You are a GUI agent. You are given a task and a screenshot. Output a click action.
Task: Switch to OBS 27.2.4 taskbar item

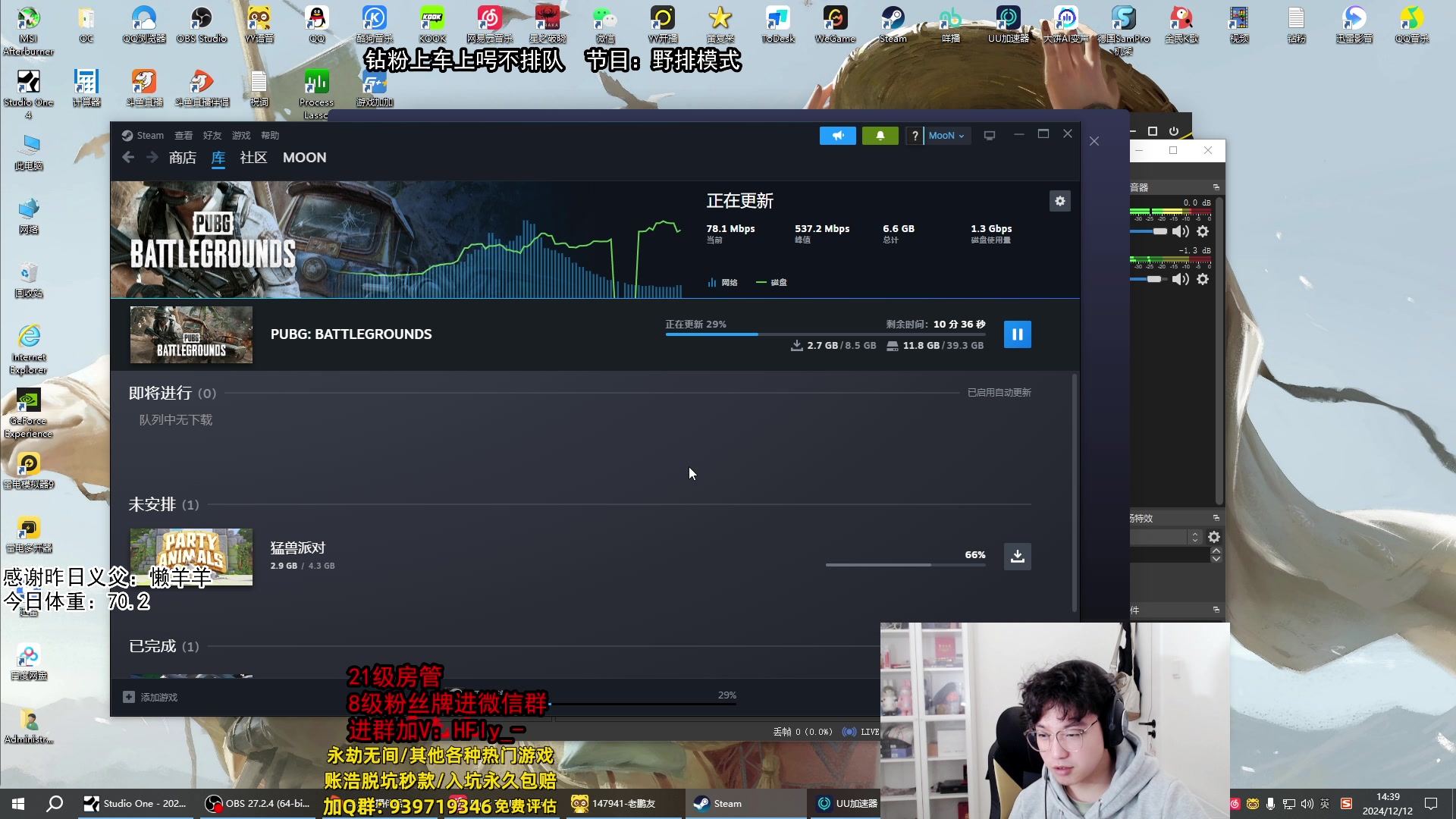[258, 804]
